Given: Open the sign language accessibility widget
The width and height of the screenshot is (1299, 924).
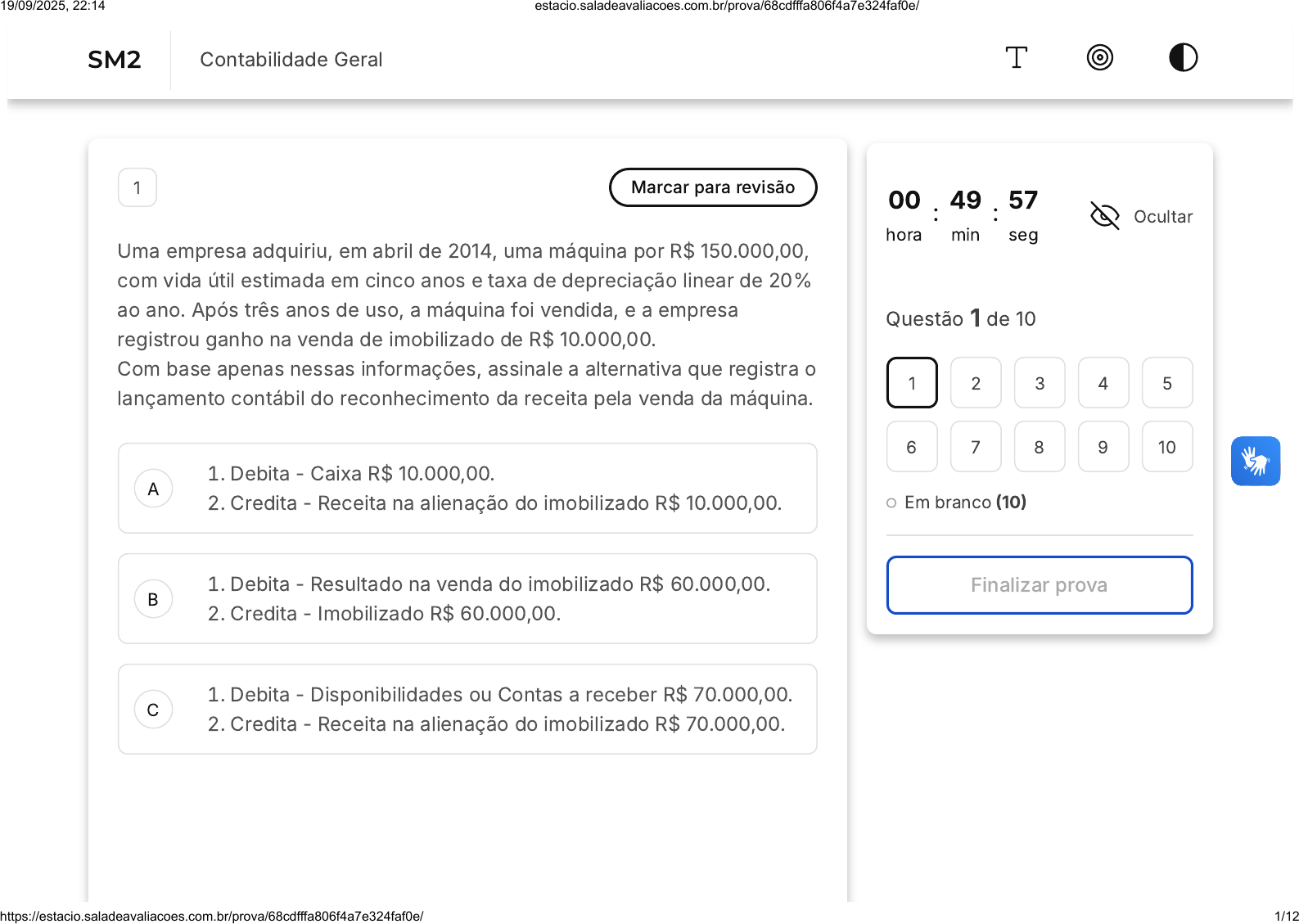Looking at the screenshot, I should coord(1255,461).
